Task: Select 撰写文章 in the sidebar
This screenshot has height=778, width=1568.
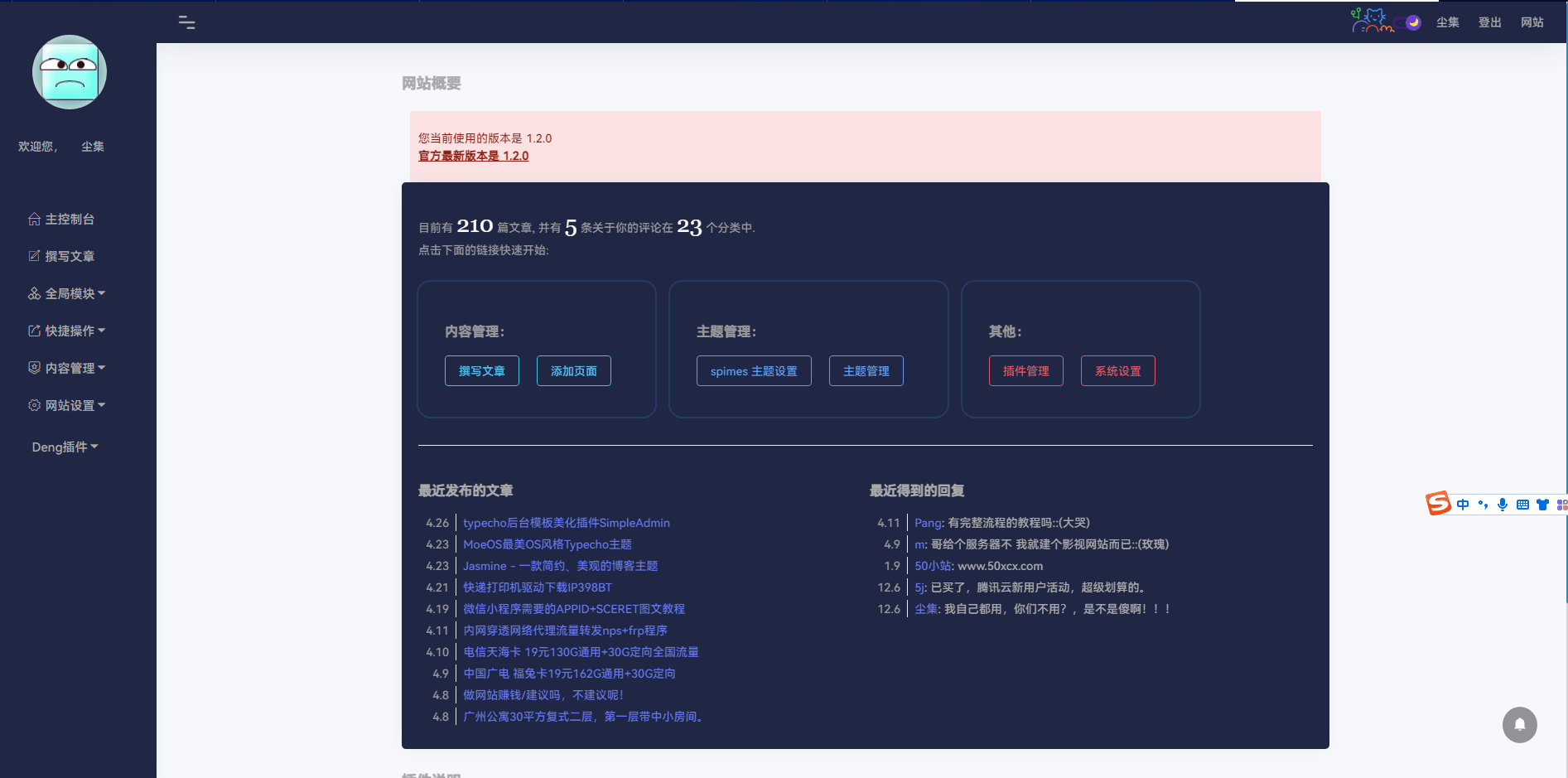Action: [61, 256]
